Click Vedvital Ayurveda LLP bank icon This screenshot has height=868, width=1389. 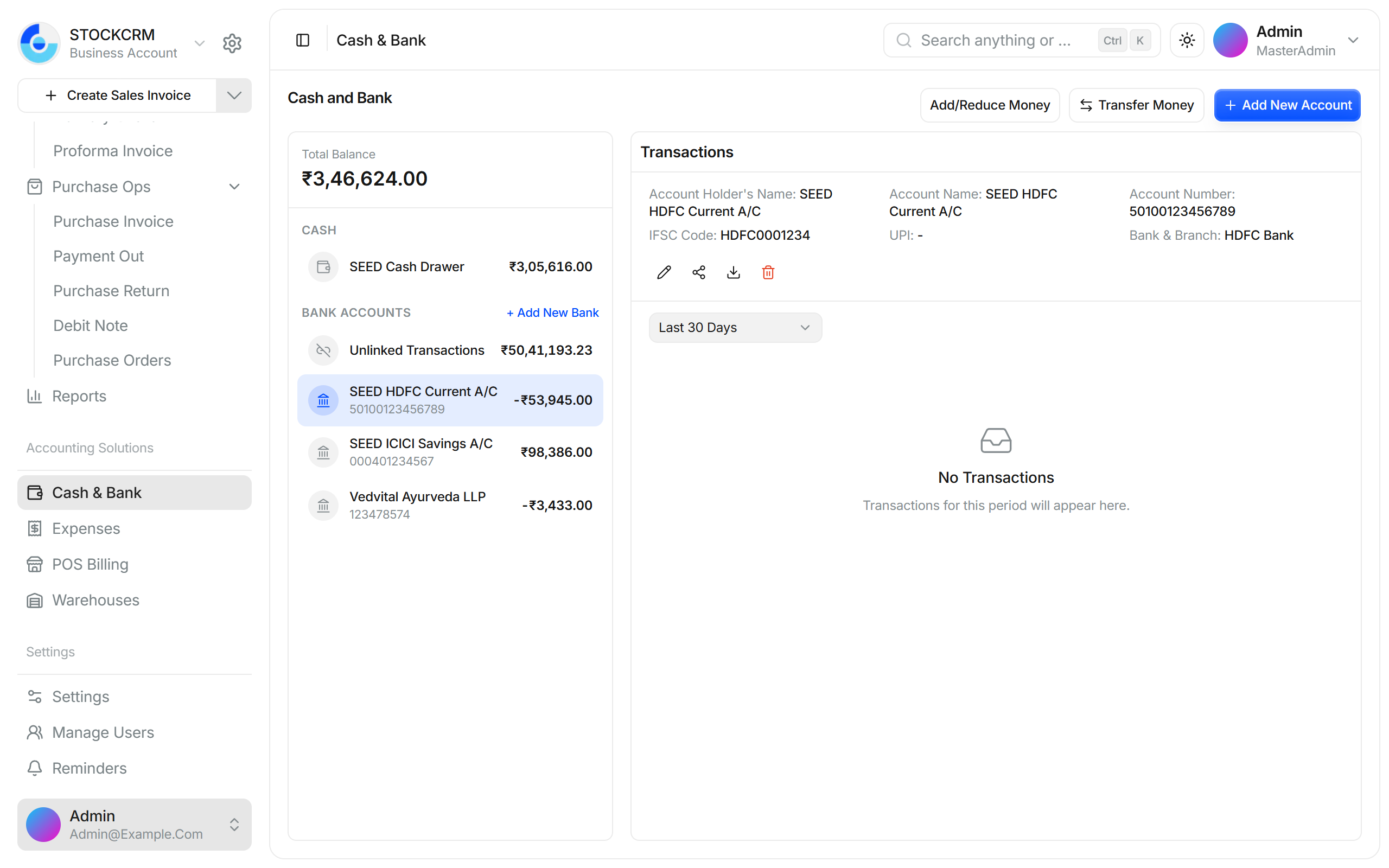pyautogui.click(x=323, y=505)
